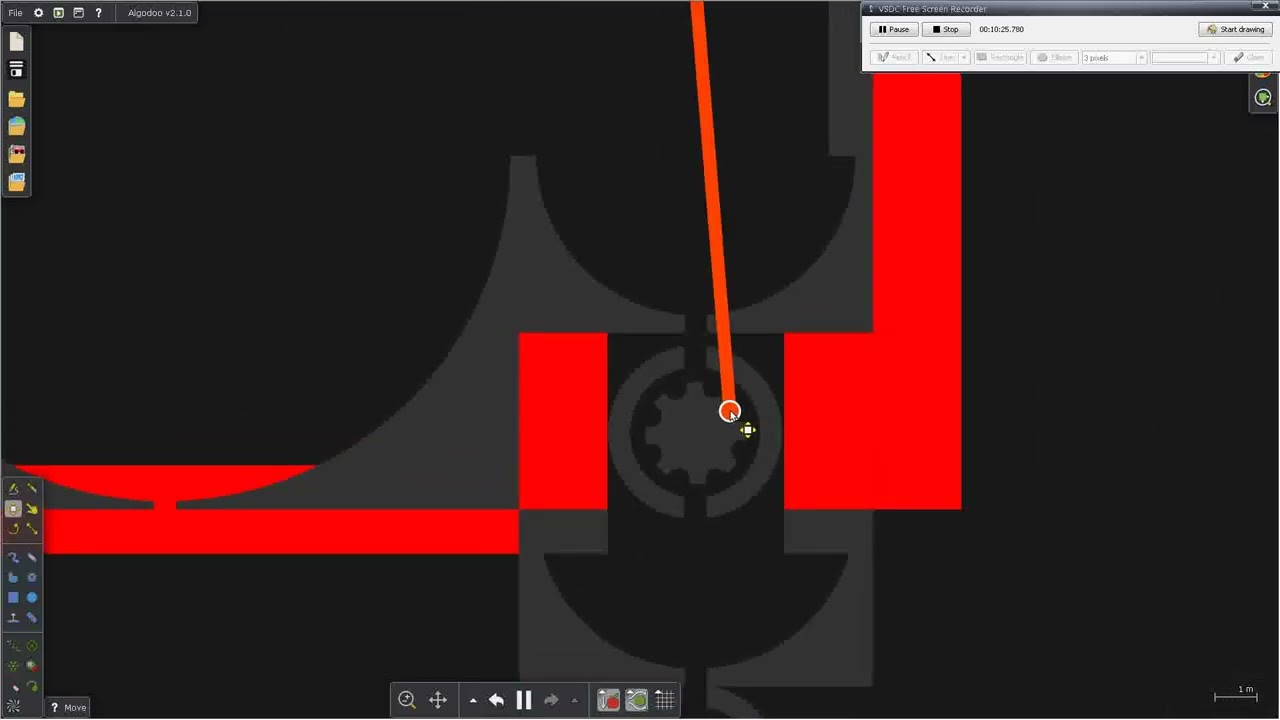Select the Knife cutting tool
Screen dimensions: 1280x720
click(x=32, y=488)
